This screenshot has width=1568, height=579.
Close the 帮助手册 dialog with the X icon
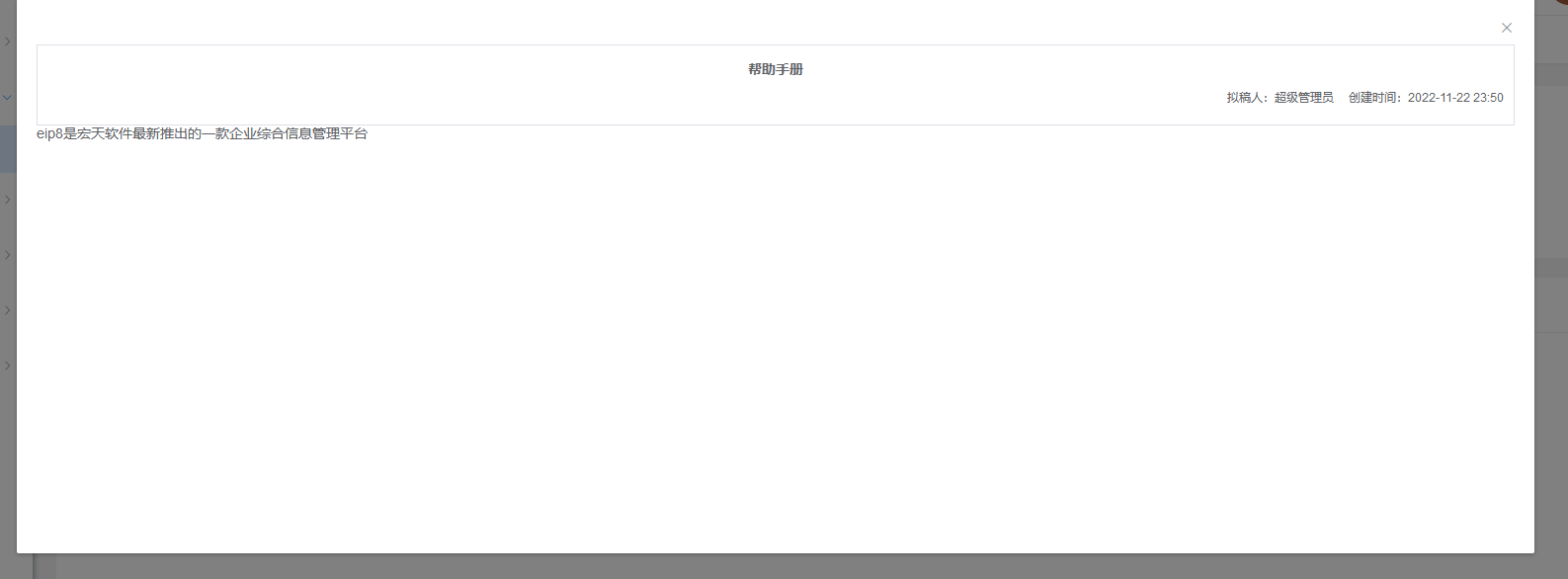point(1506,28)
